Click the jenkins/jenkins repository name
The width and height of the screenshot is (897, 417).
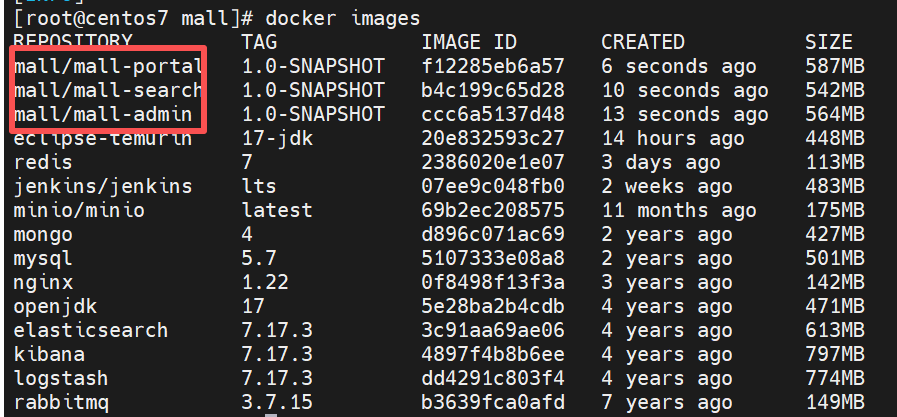tap(103, 186)
